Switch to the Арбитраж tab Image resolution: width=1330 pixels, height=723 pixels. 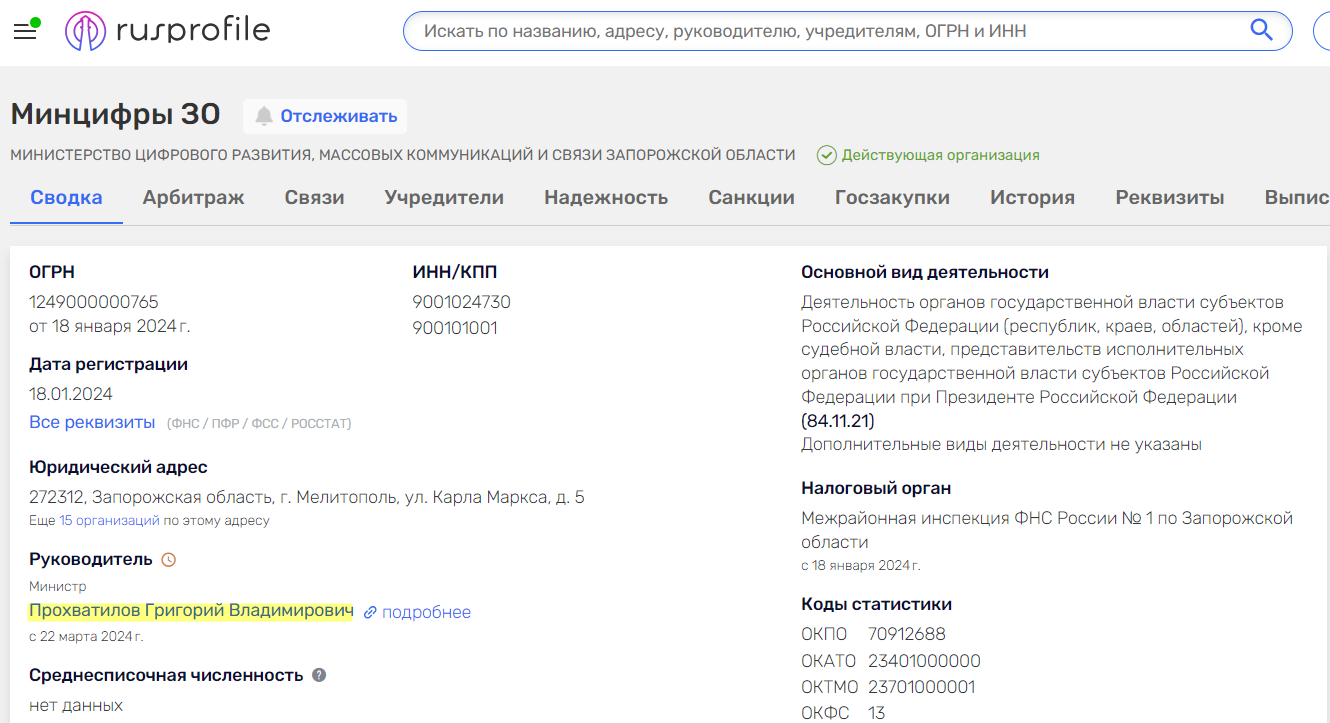193,197
